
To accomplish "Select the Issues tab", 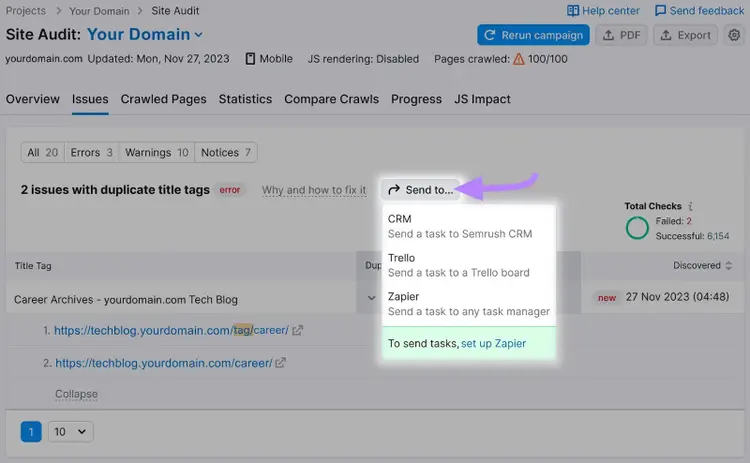I will click(x=90, y=99).
